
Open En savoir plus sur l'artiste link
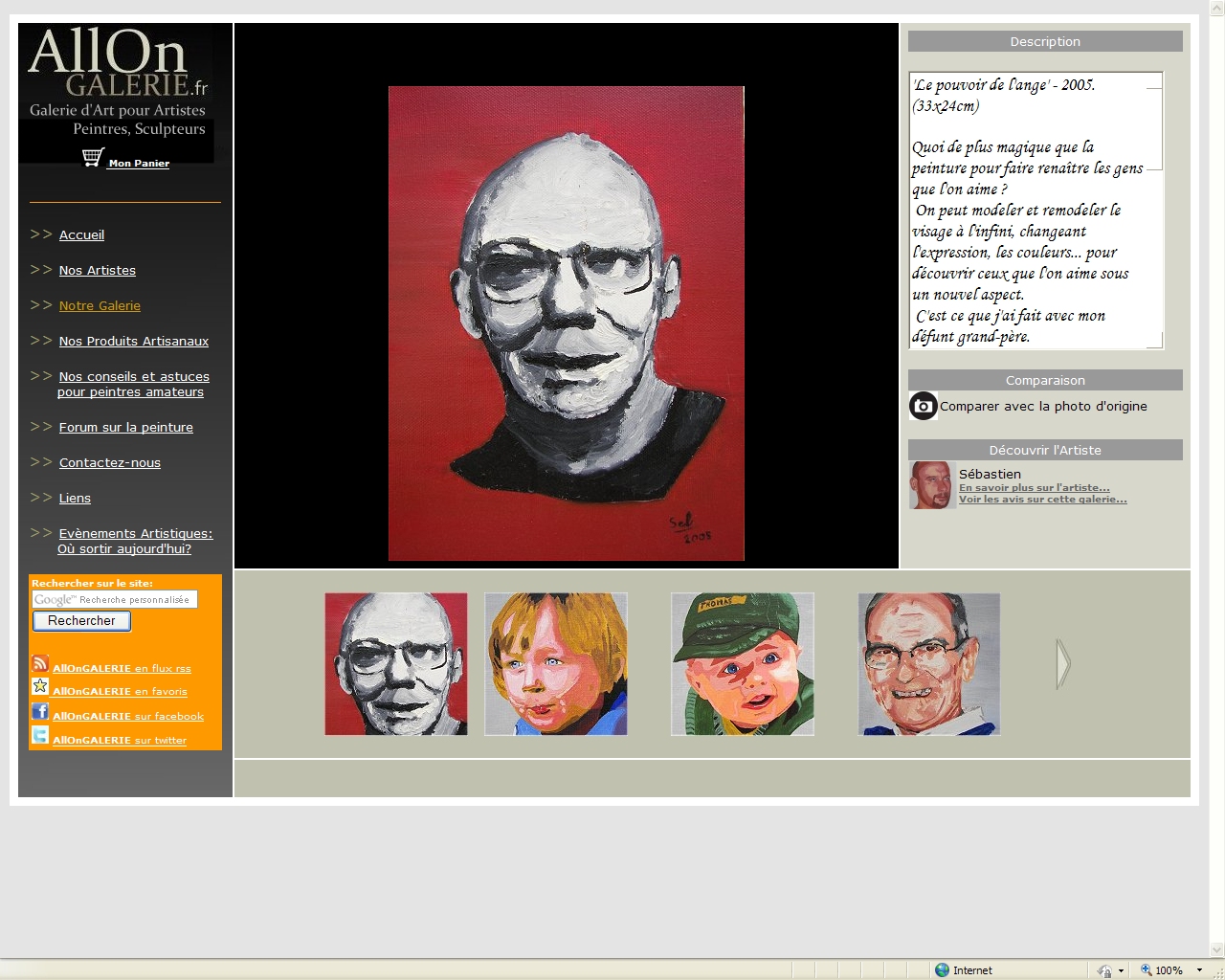pos(1034,488)
